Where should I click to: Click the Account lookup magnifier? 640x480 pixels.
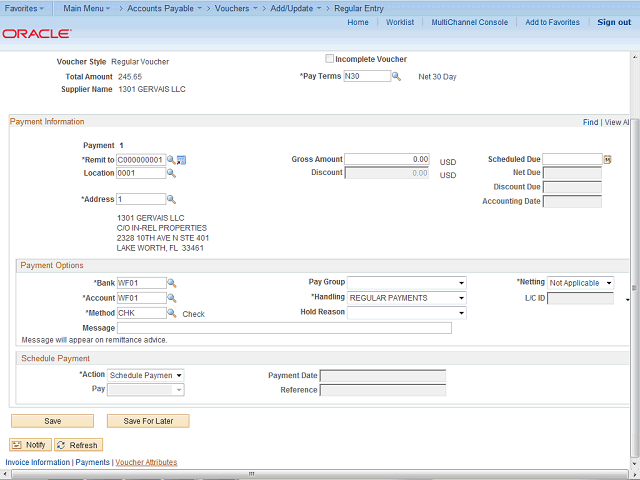tap(171, 298)
